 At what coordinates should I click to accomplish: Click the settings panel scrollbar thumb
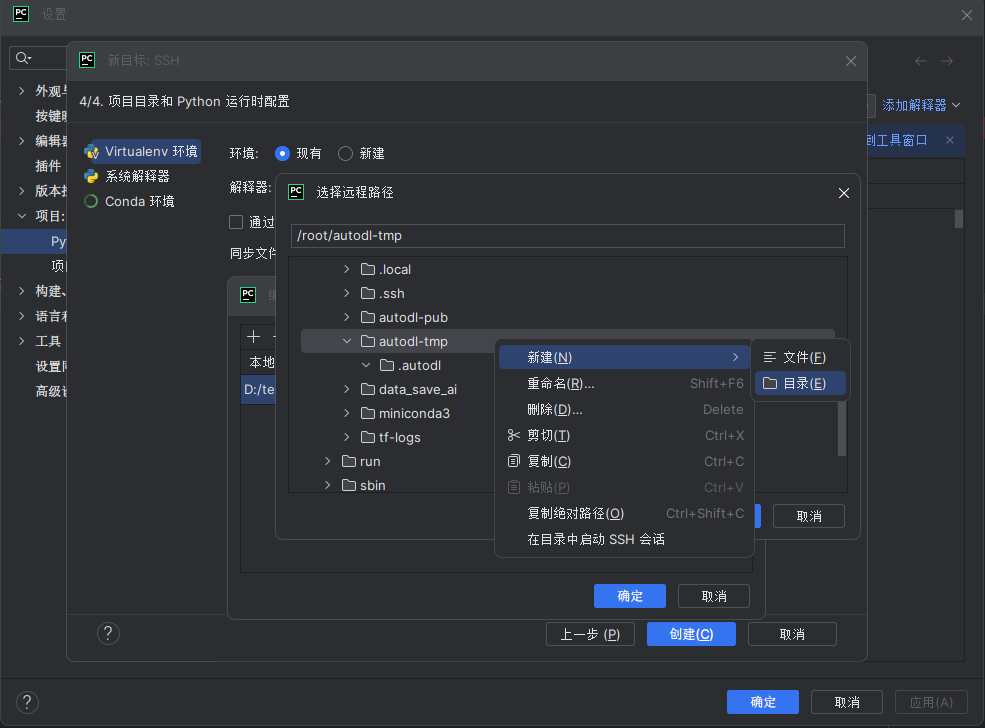959,219
